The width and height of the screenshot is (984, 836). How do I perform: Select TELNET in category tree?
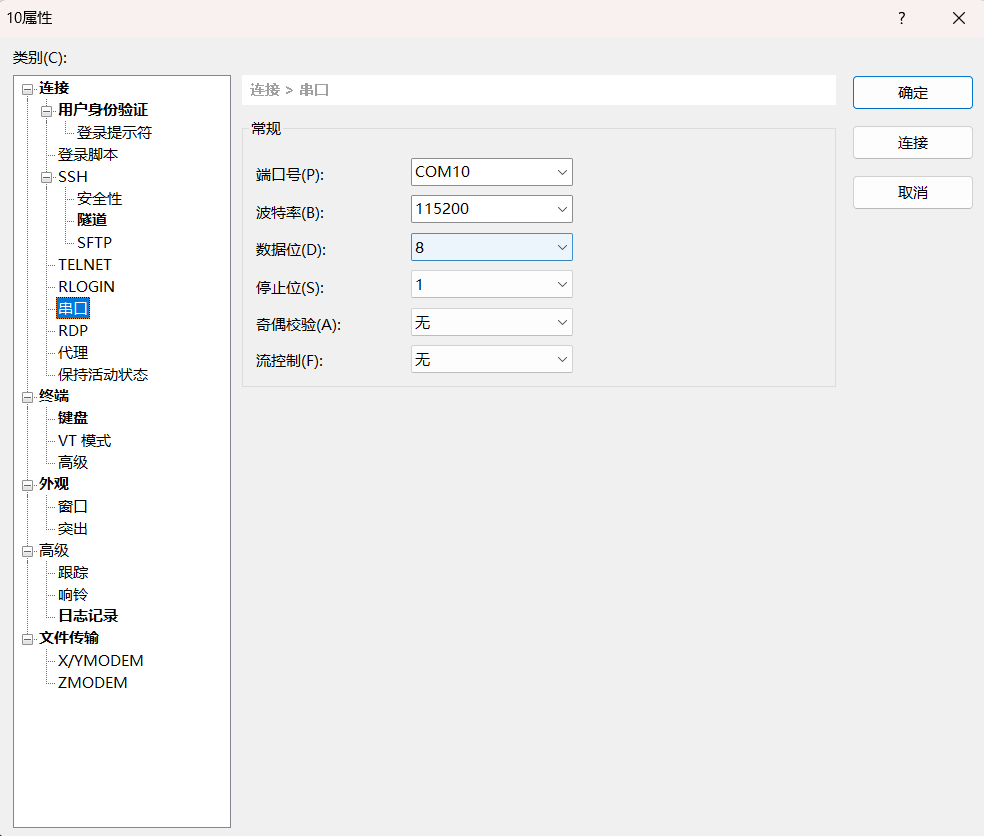tap(85, 265)
